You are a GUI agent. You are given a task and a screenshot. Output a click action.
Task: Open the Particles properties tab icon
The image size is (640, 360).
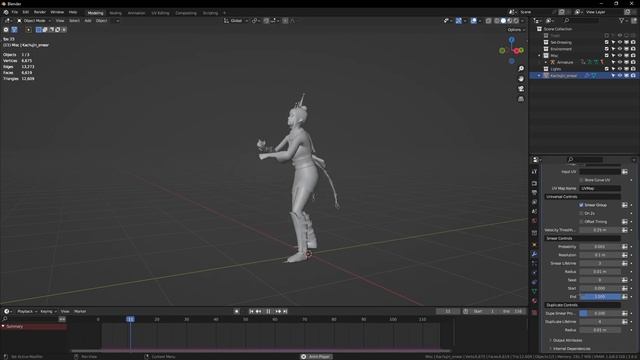click(534, 264)
